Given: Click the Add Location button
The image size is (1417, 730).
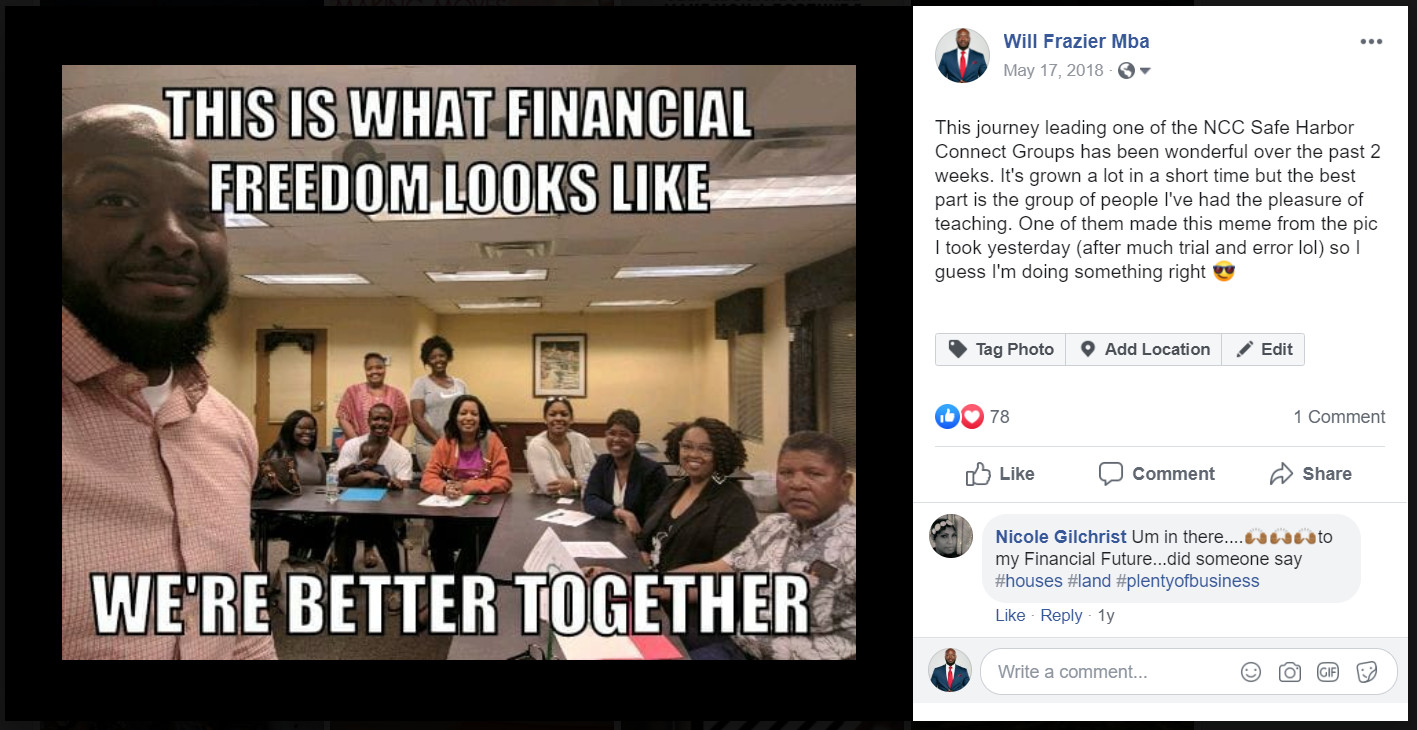Looking at the screenshot, I should [x=1144, y=349].
